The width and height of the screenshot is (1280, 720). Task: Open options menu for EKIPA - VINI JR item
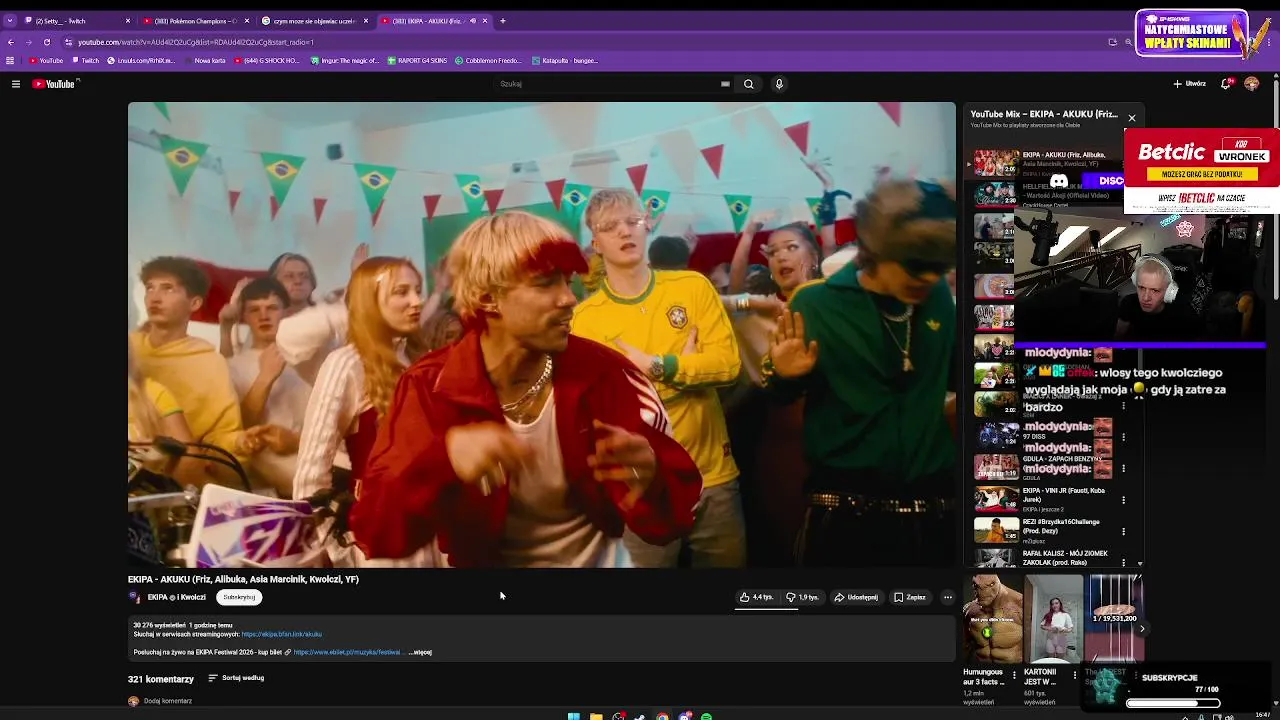(1124, 499)
